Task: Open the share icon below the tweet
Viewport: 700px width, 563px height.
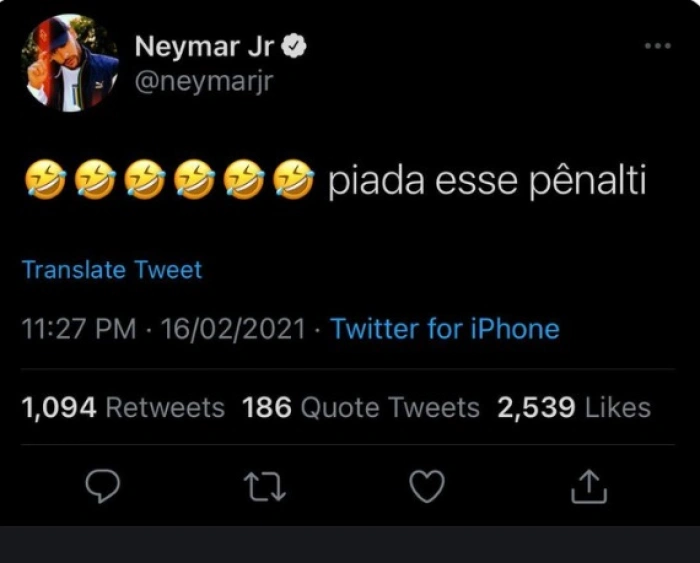Action: pyautogui.click(x=589, y=486)
